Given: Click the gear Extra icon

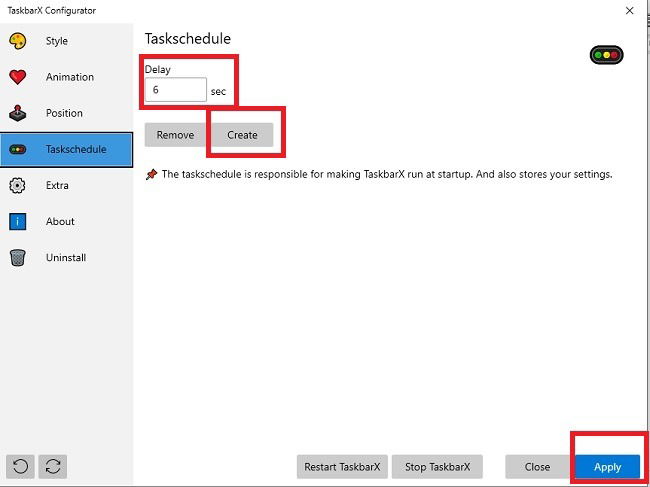Looking at the screenshot, I should (17, 185).
